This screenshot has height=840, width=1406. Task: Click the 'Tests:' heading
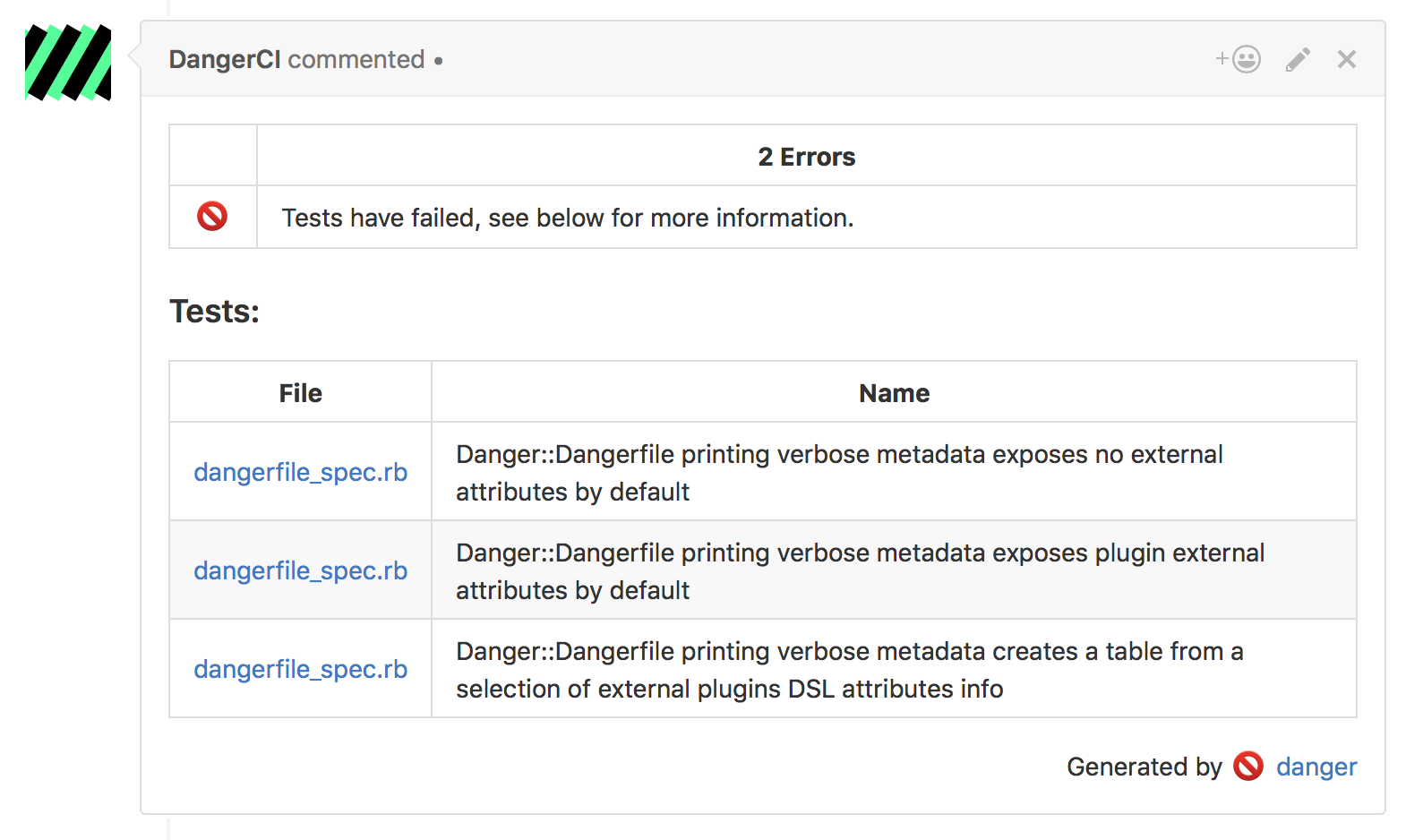point(214,312)
